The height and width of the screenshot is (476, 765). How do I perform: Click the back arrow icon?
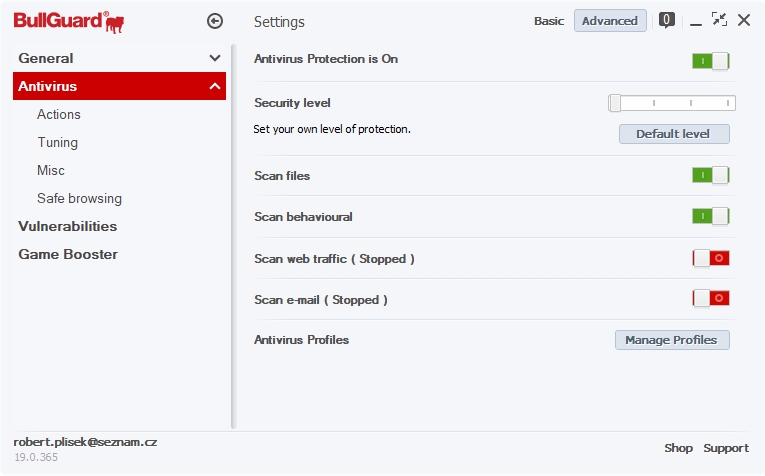tap(214, 21)
